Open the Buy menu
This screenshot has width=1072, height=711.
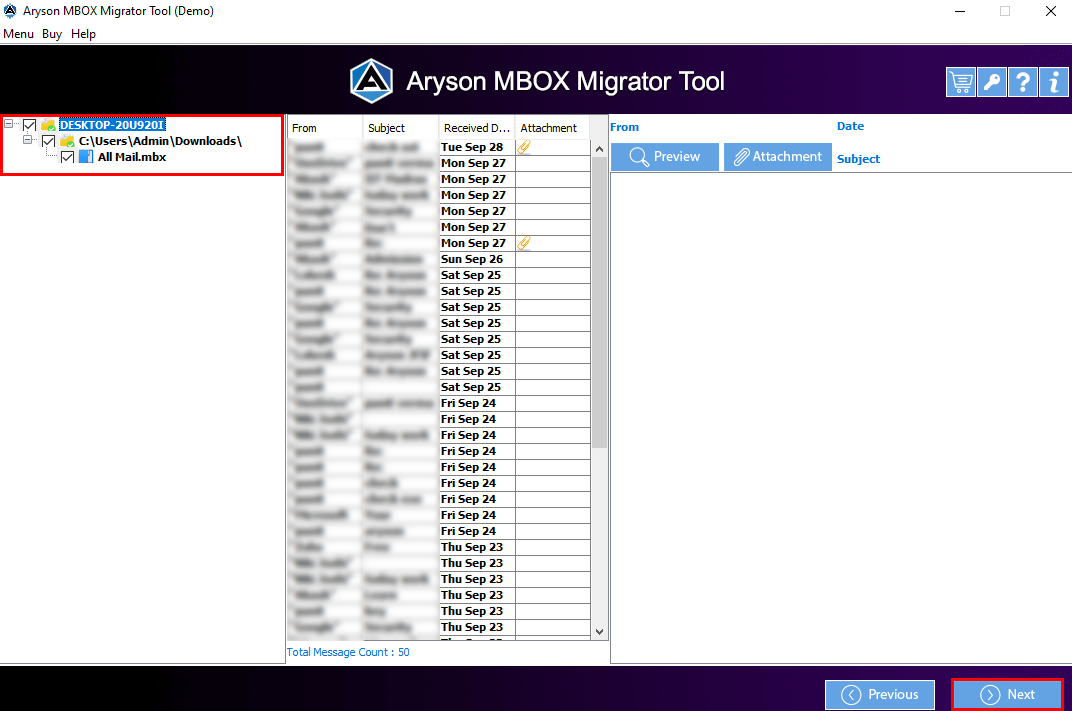point(52,34)
